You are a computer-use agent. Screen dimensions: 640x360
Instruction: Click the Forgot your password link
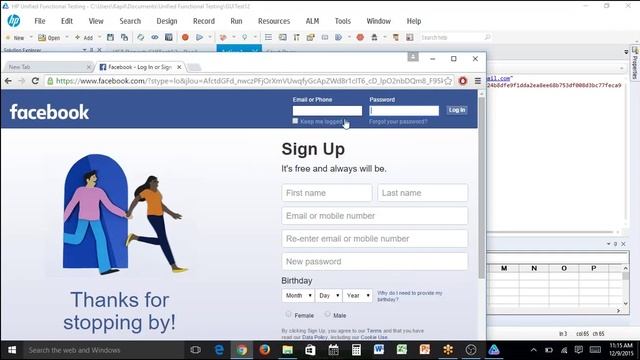(x=398, y=122)
